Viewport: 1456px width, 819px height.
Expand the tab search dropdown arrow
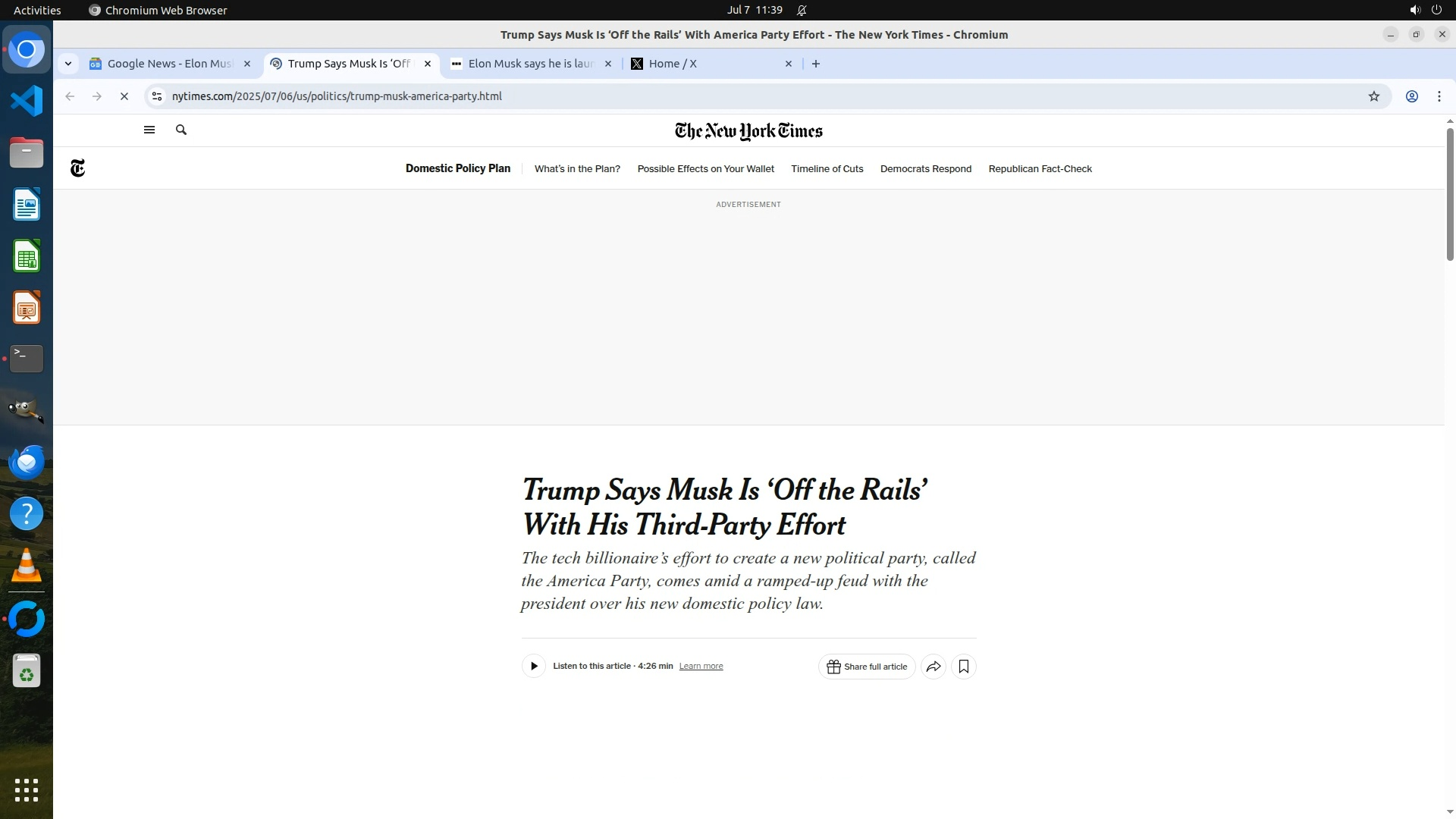(68, 64)
